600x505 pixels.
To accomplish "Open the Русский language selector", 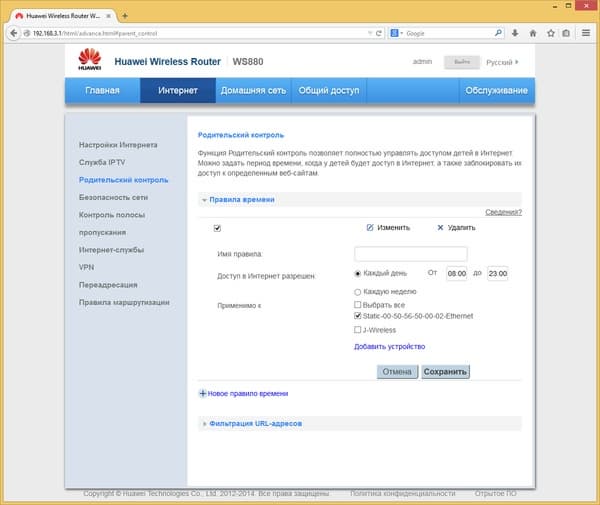I will coord(502,62).
